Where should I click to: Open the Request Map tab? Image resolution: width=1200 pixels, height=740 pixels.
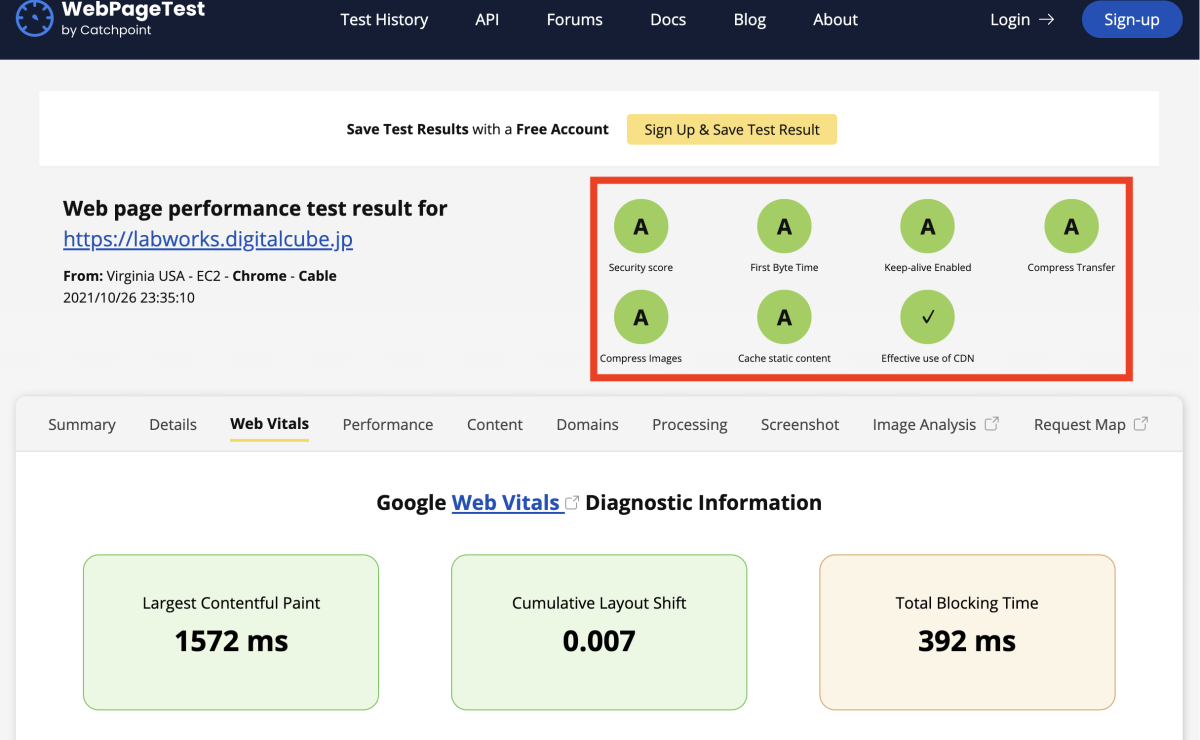(x=1091, y=424)
